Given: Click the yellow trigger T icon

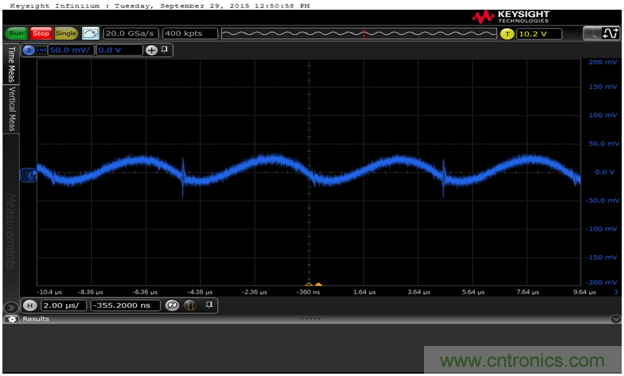Looking at the screenshot, I should [x=507, y=34].
